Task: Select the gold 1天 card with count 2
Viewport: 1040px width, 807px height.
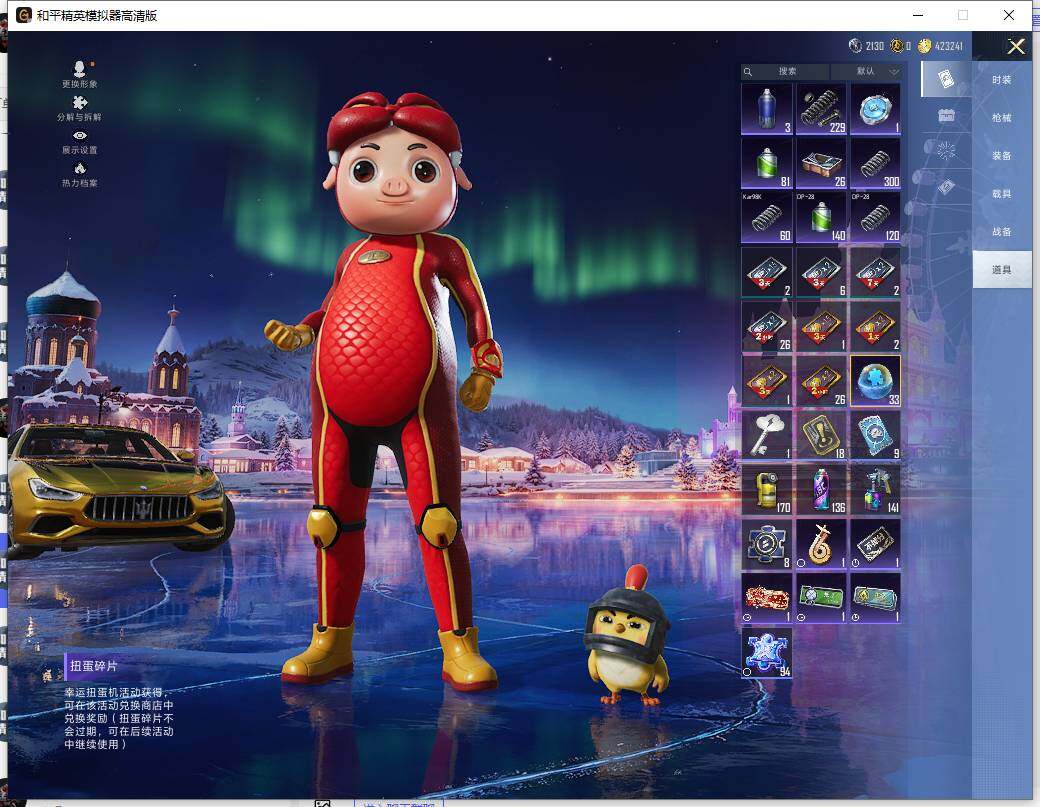Action: click(875, 326)
